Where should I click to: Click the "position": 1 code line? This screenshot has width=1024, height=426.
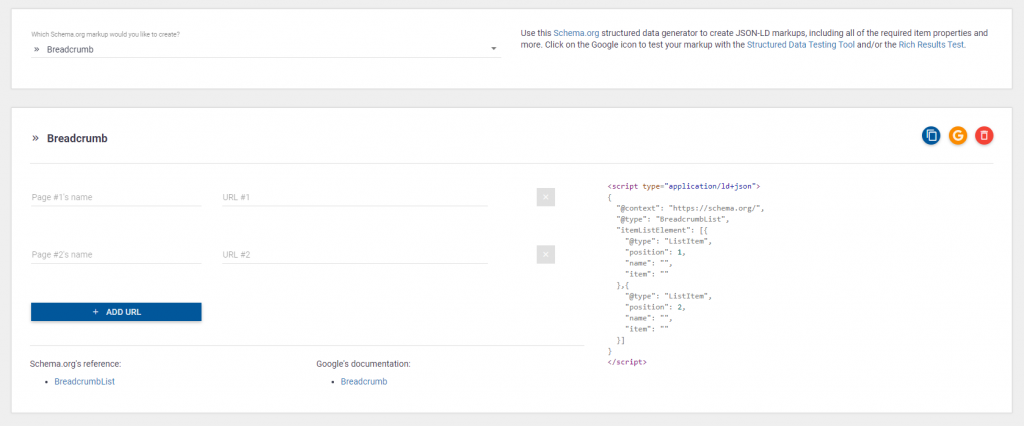[x=656, y=252]
